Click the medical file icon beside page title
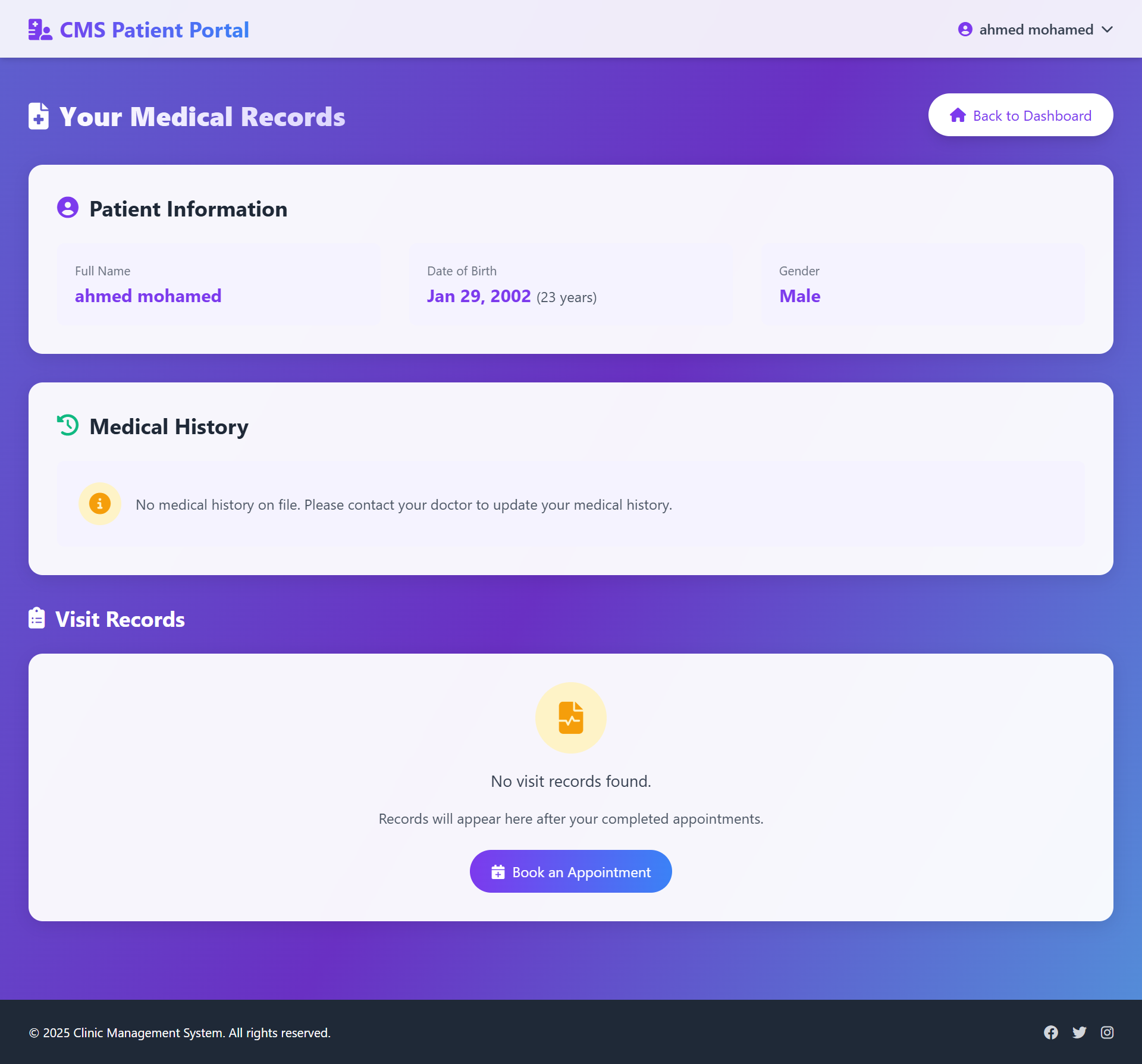Screen dimensions: 1142x1064 pos(39,116)
